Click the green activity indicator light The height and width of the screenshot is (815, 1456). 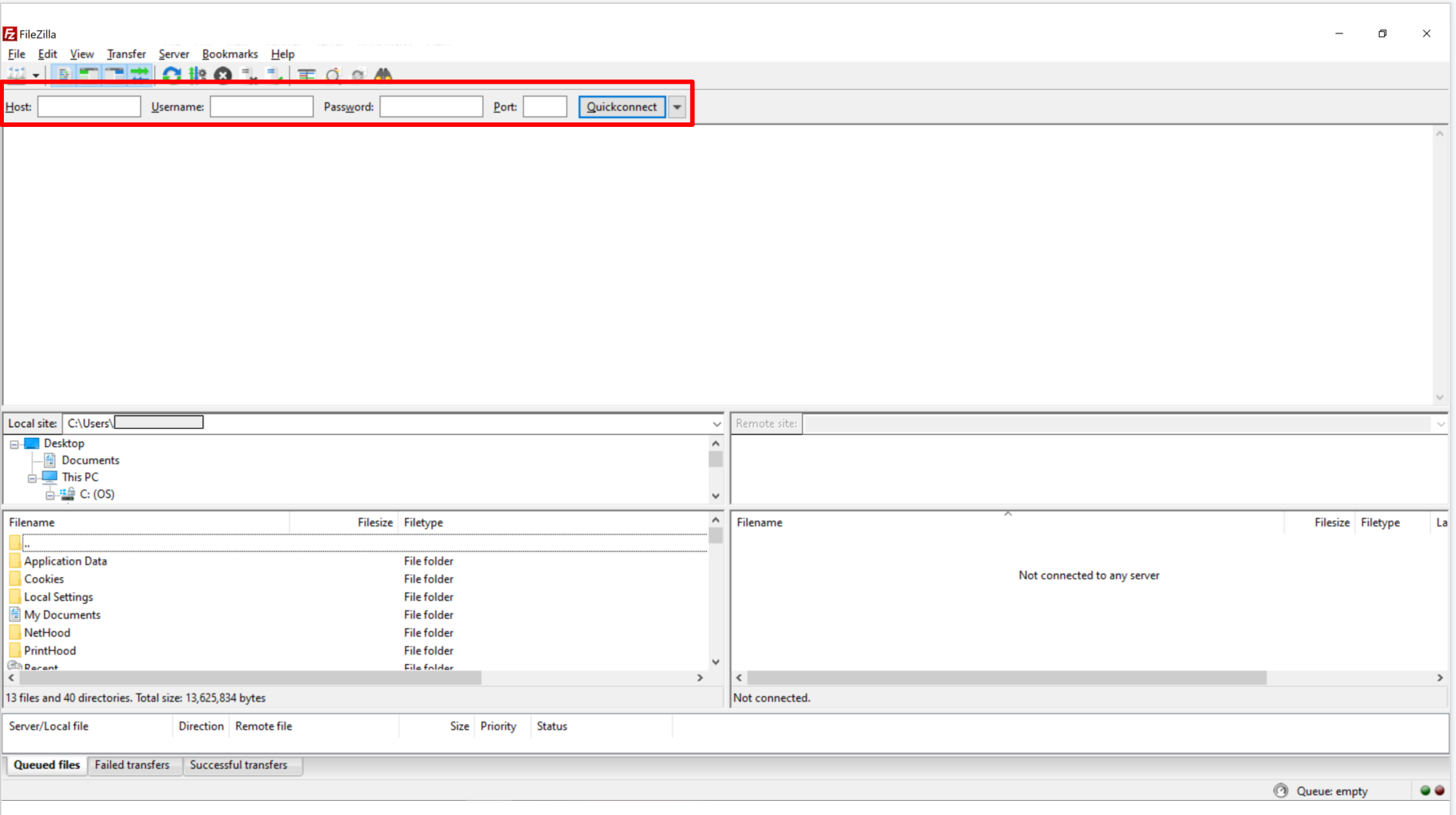pyautogui.click(x=1425, y=791)
